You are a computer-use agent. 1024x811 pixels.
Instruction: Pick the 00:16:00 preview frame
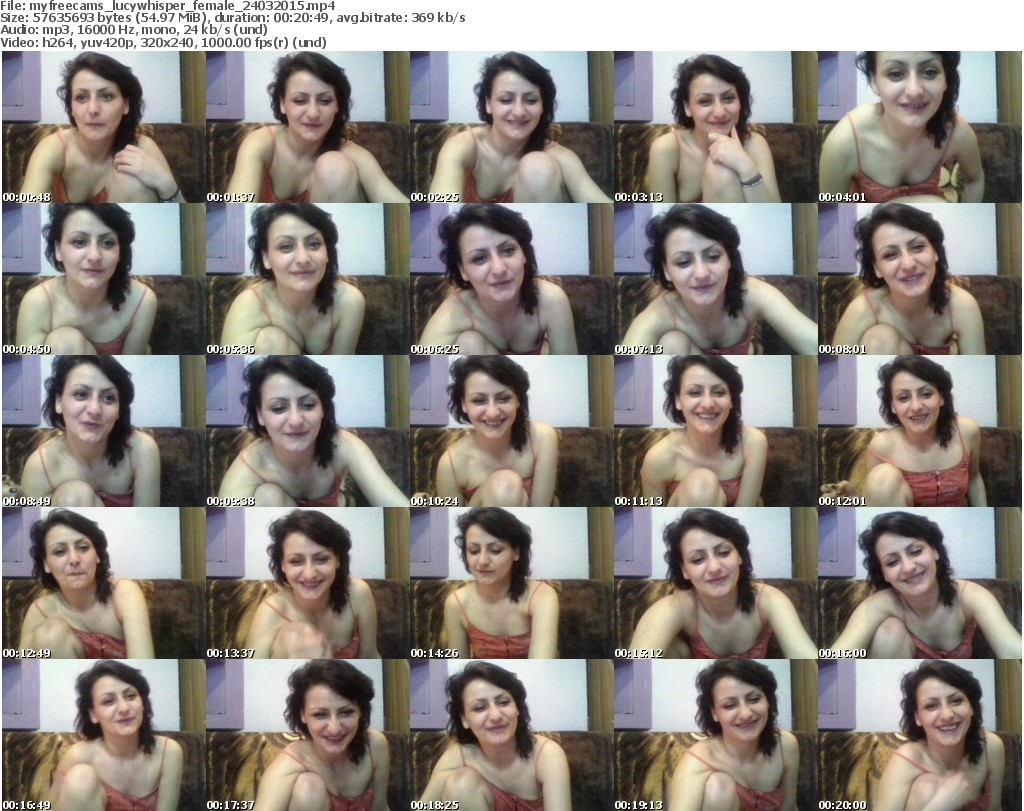[x=920, y=583]
